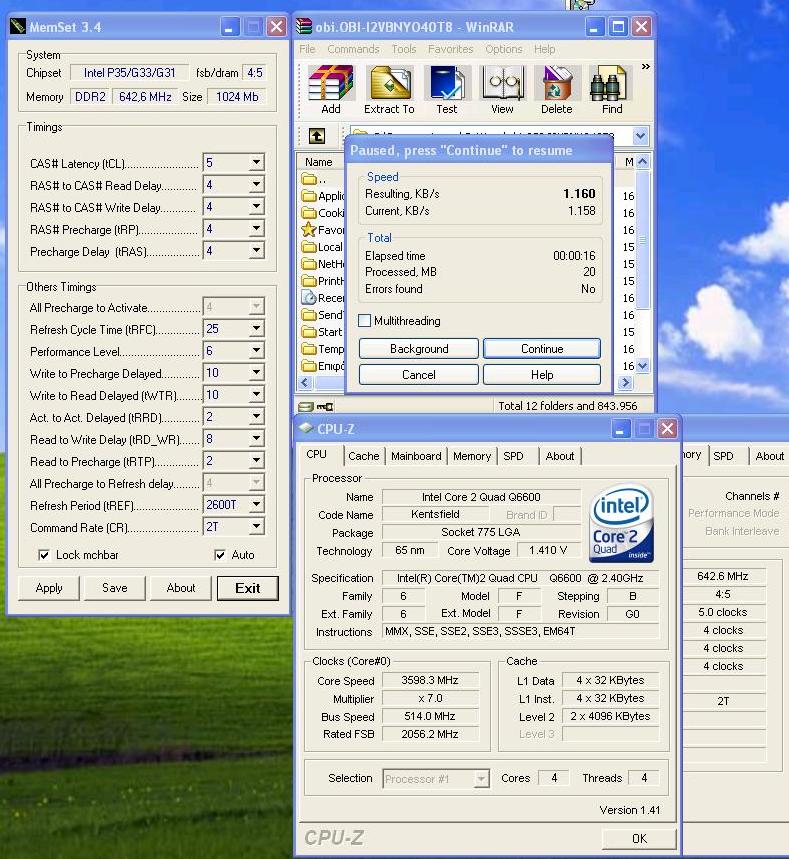Toggle the Auto checkbox in MemSet
Viewport: 789px width, 859px height.
point(220,555)
